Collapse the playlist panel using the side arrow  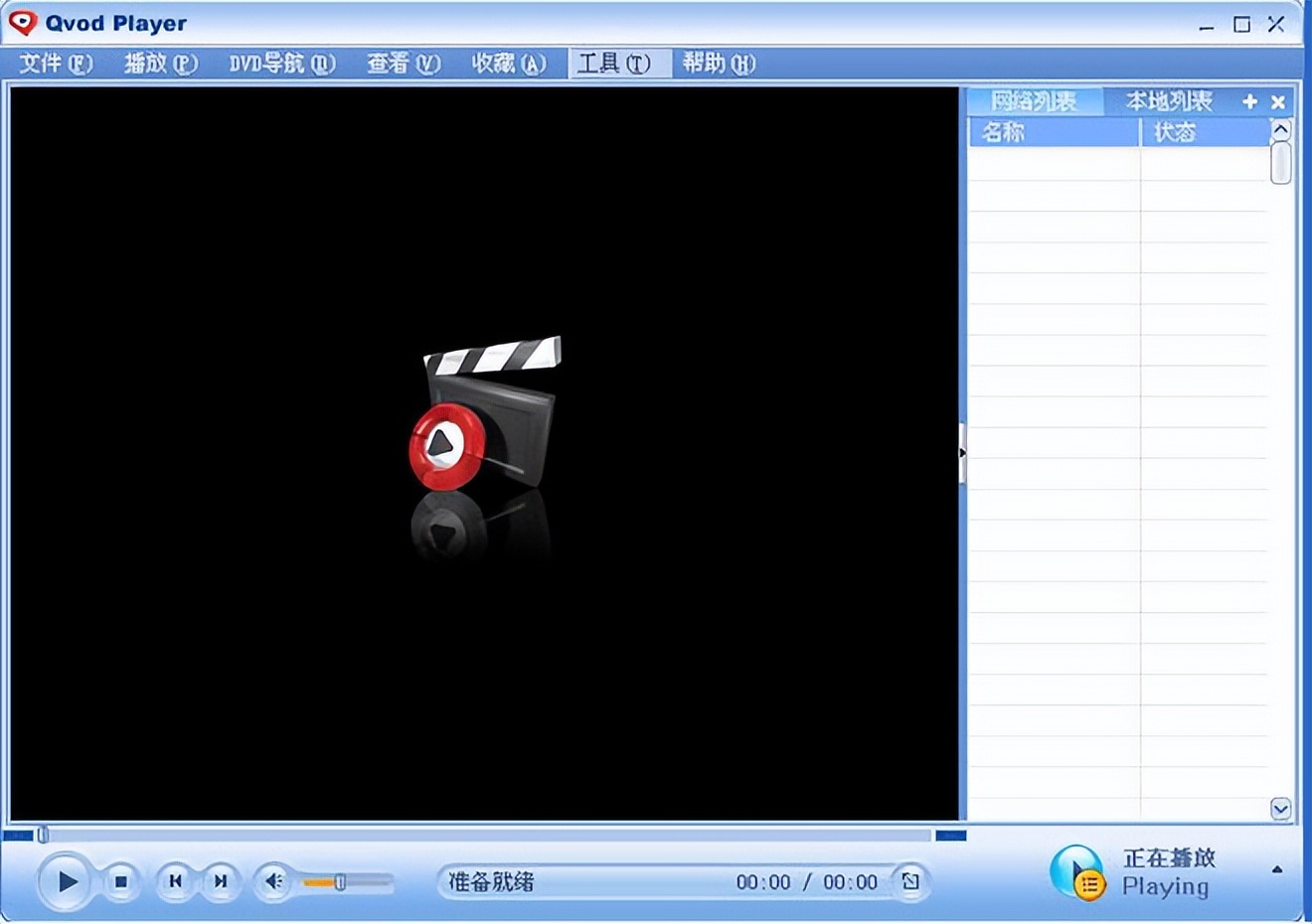tap(960, 452)
